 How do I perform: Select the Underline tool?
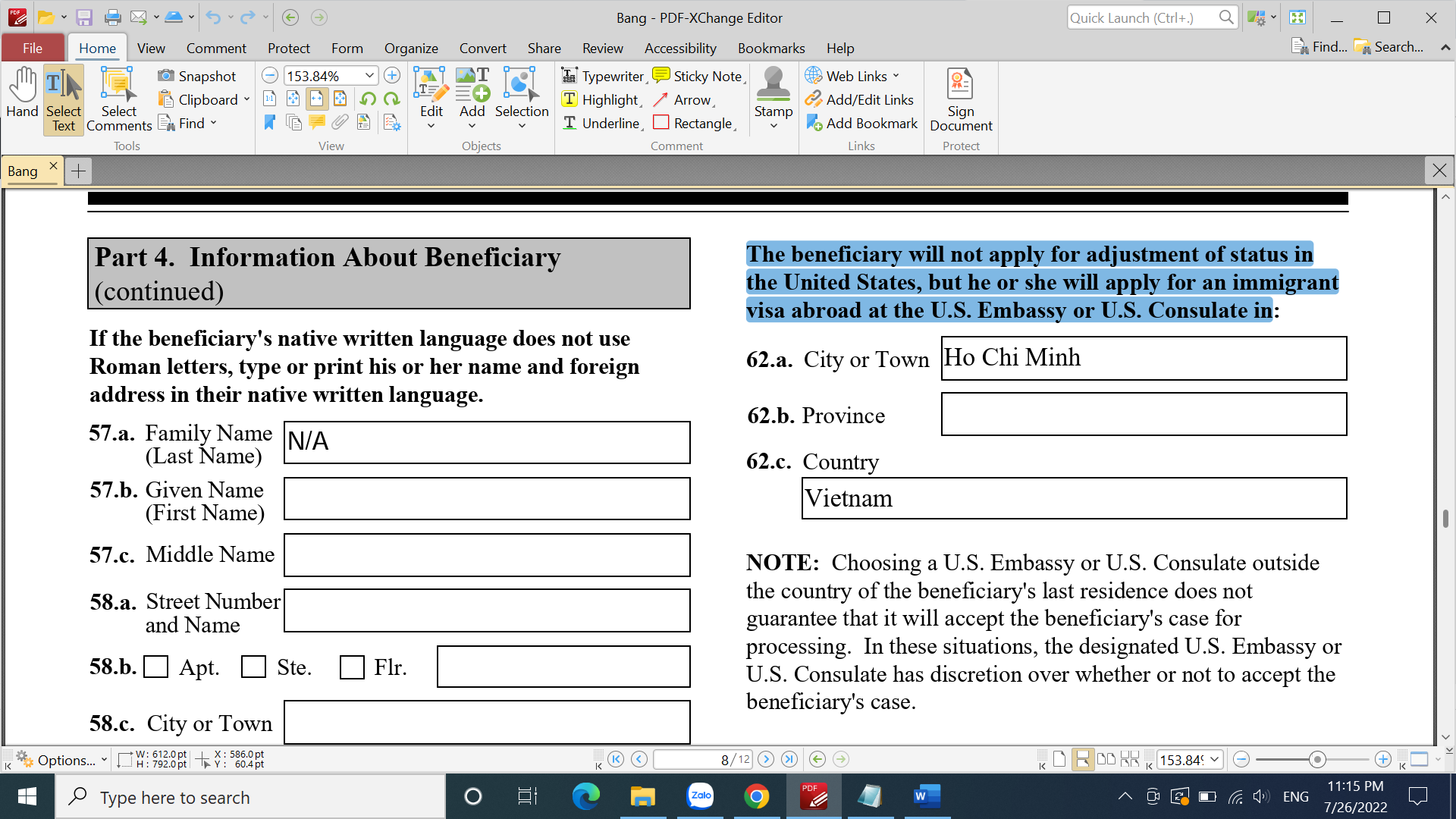click(602, 123)
